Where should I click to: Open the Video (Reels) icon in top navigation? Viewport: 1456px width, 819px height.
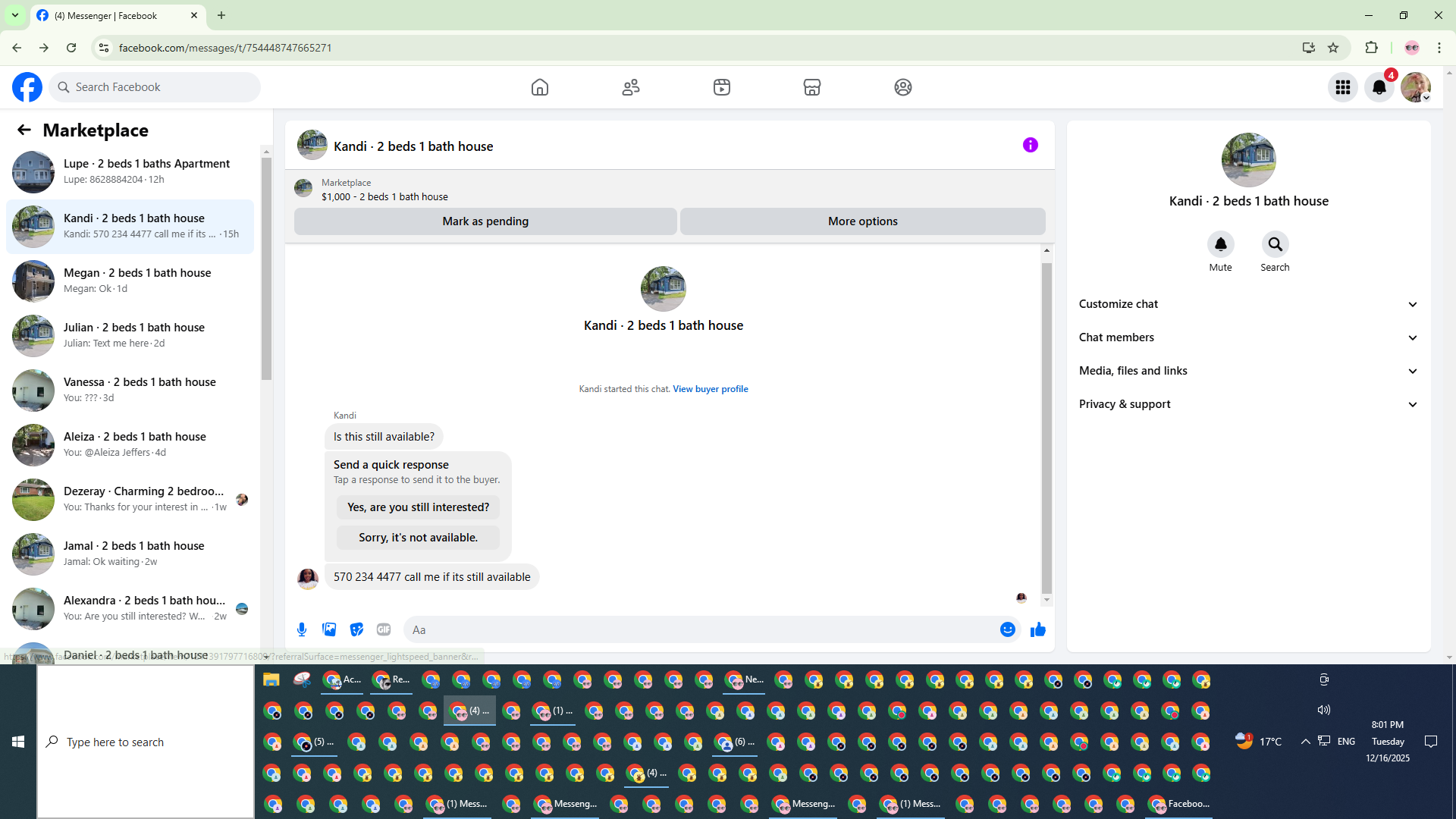[722, 87]
